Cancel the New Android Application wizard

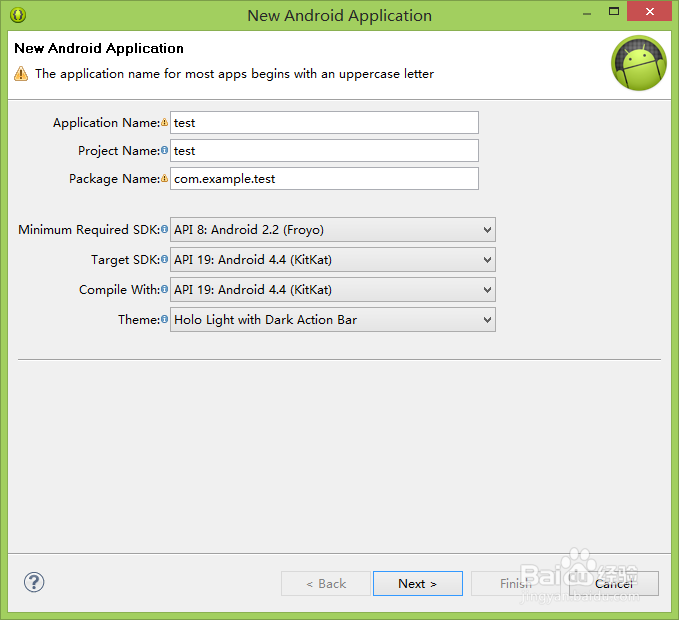(614, 584)
